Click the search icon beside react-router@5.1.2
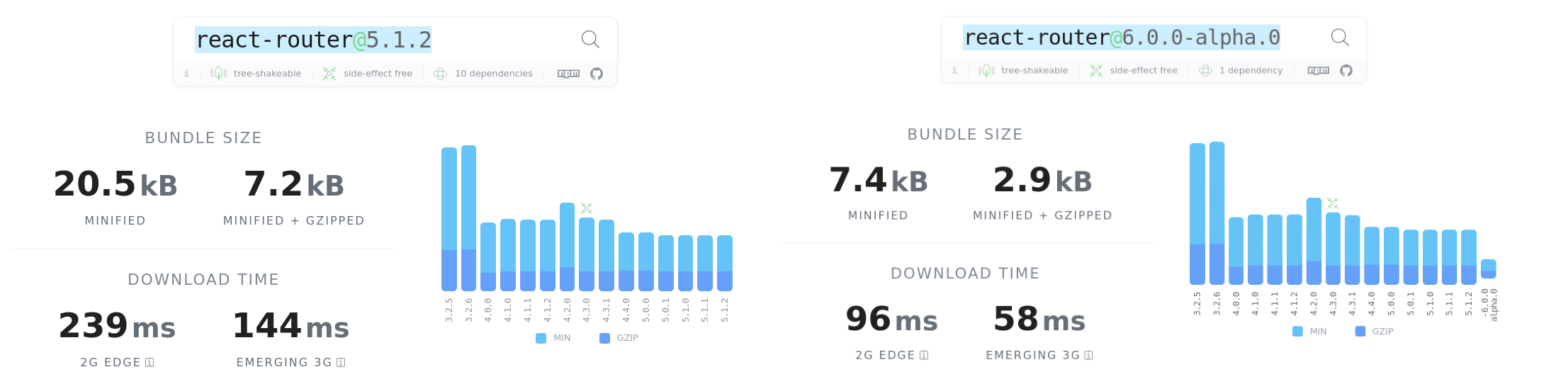This screenshot has height=389, width=1568. click(x=590, y=40)
